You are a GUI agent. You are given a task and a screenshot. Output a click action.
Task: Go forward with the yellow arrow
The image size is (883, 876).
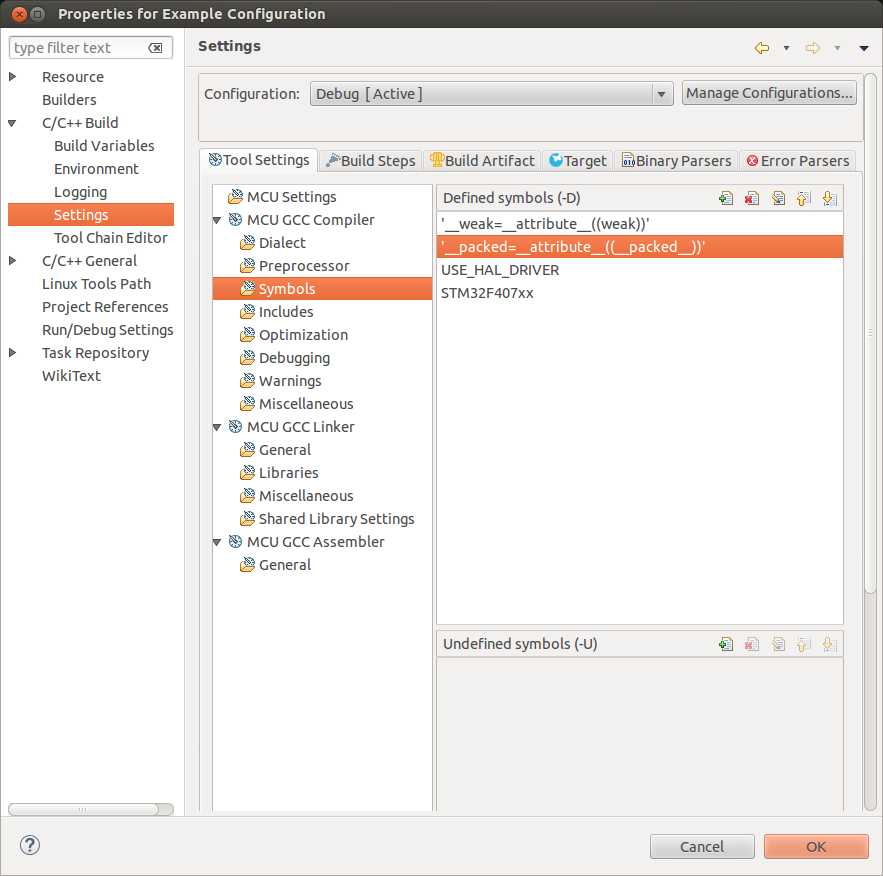tap(812, 48)
